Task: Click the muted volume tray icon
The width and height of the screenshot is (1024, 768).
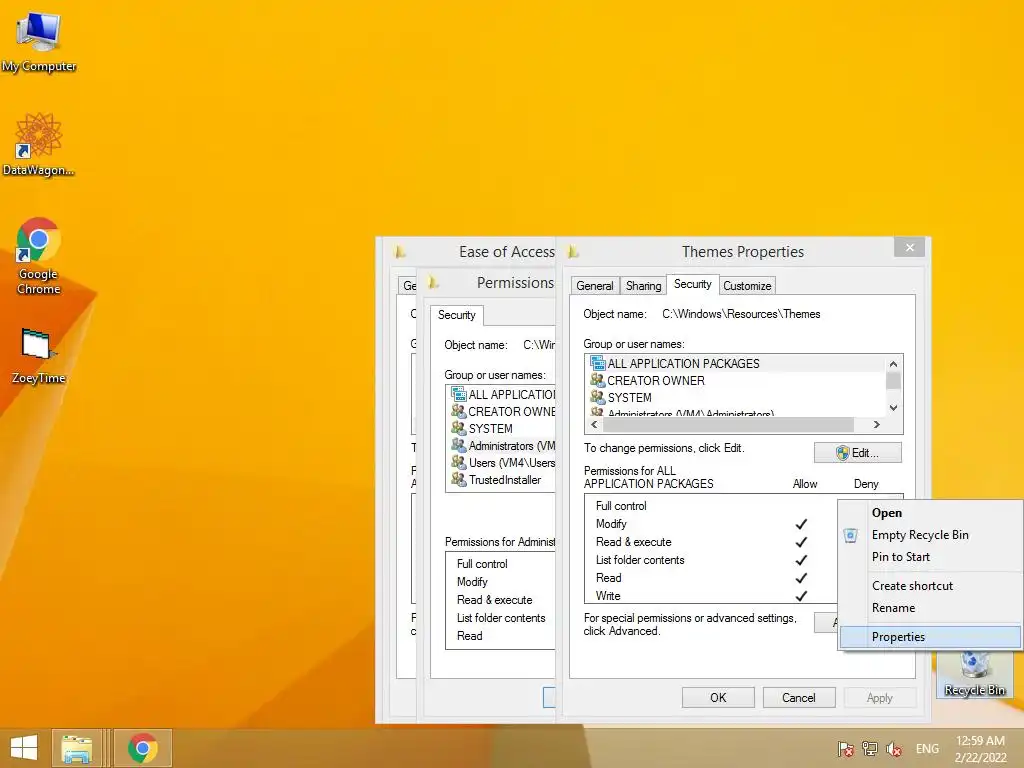Action: pyautogui.click(x=893, y=749)
